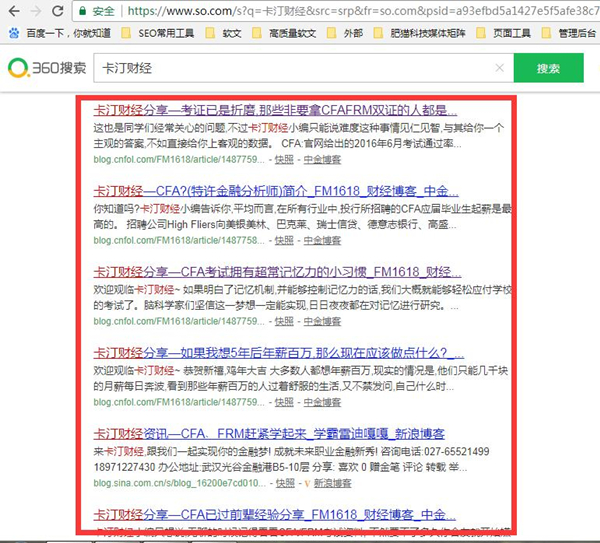The height and width of the screenshot is (543, 600).
Task: Open the 肥猫科技媒体矩阵 bookmark folder
Action: pyautogui.click(x=419, y=33)
